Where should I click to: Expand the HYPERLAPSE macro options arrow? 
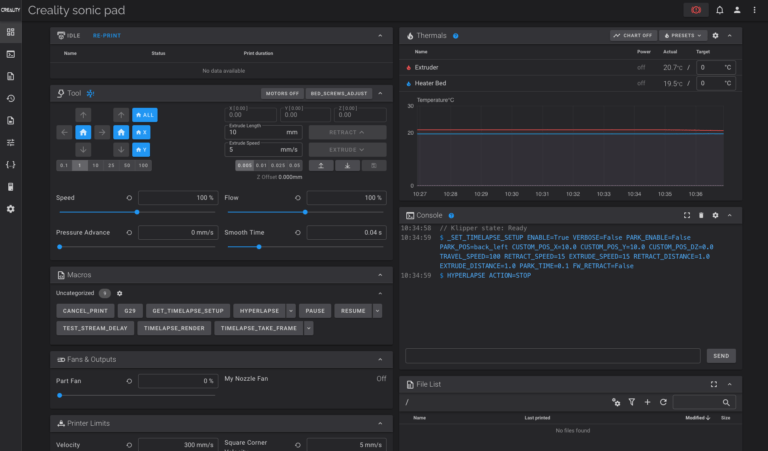click(x=290, y=311)
